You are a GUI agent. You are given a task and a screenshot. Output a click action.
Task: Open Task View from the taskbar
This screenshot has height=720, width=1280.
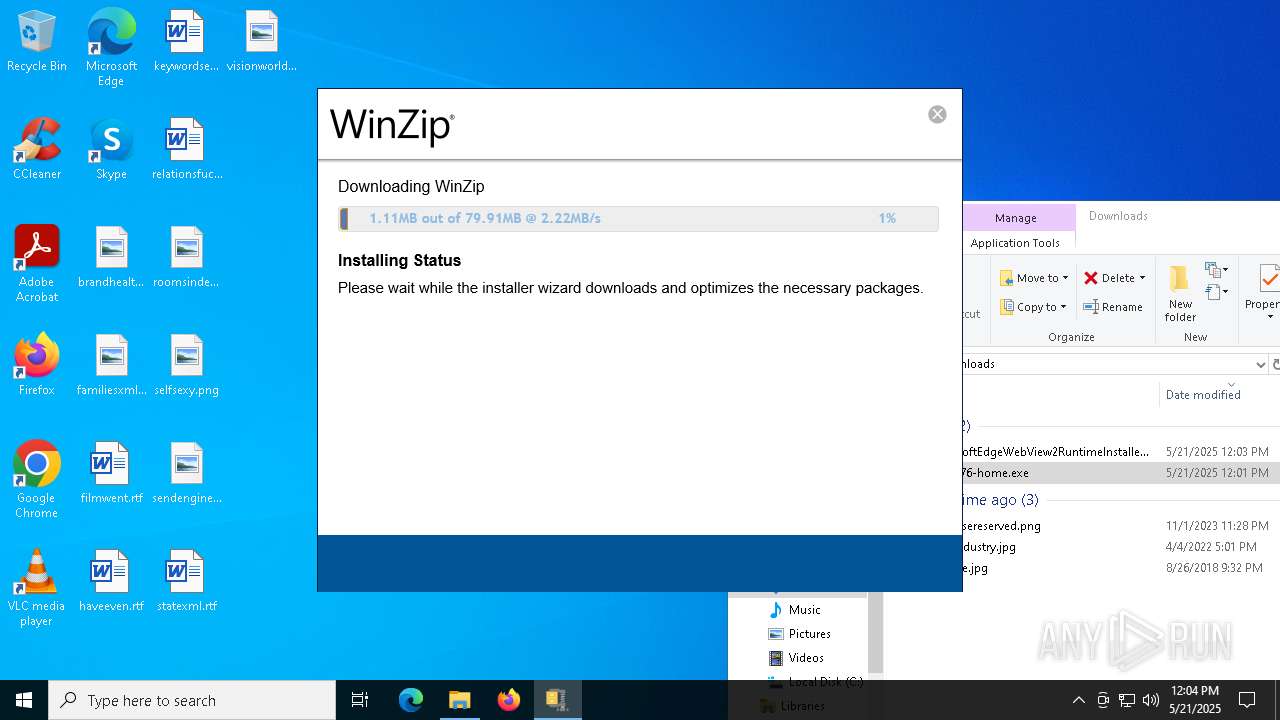tap(360, 700)
